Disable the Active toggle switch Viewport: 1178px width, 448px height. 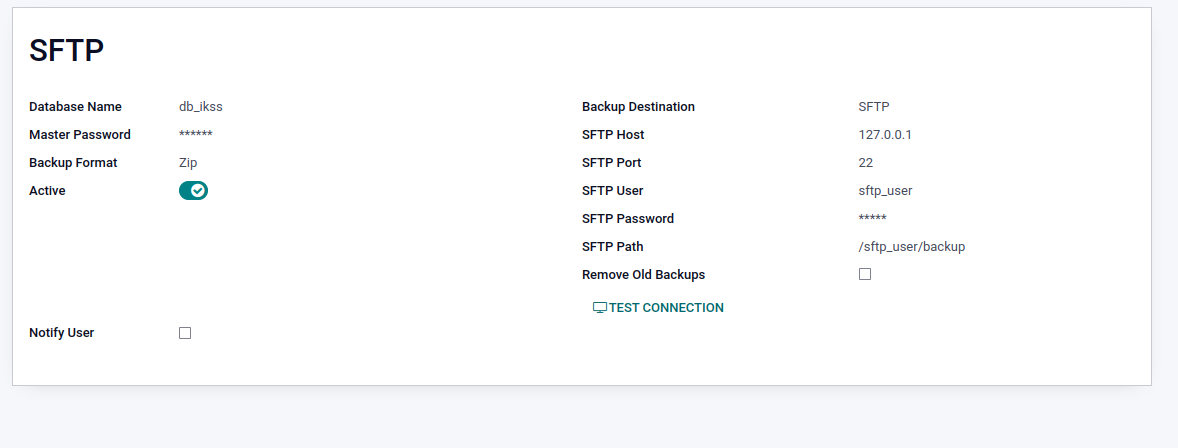point(193,190)
